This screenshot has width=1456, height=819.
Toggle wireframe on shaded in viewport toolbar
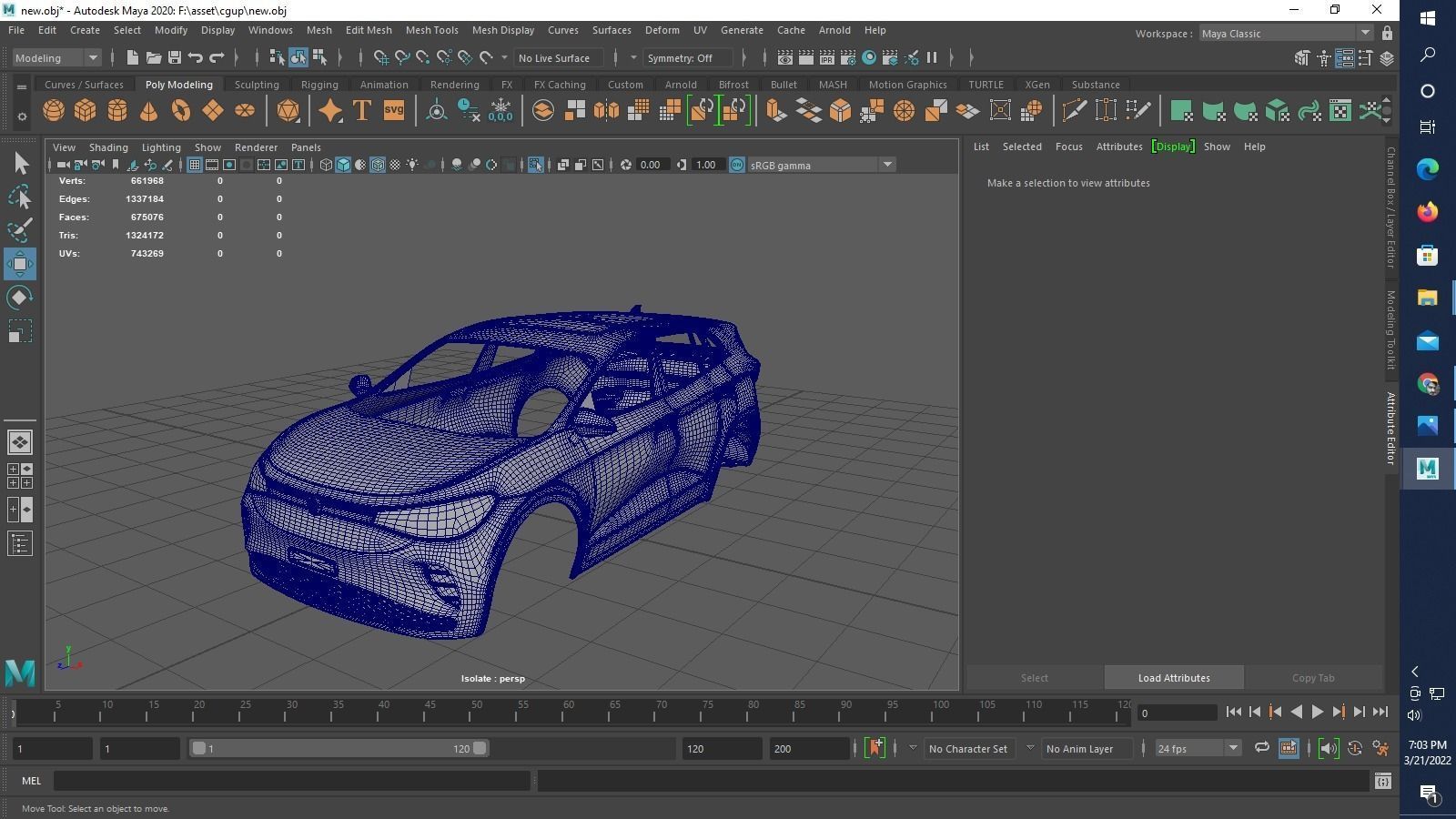378,165
